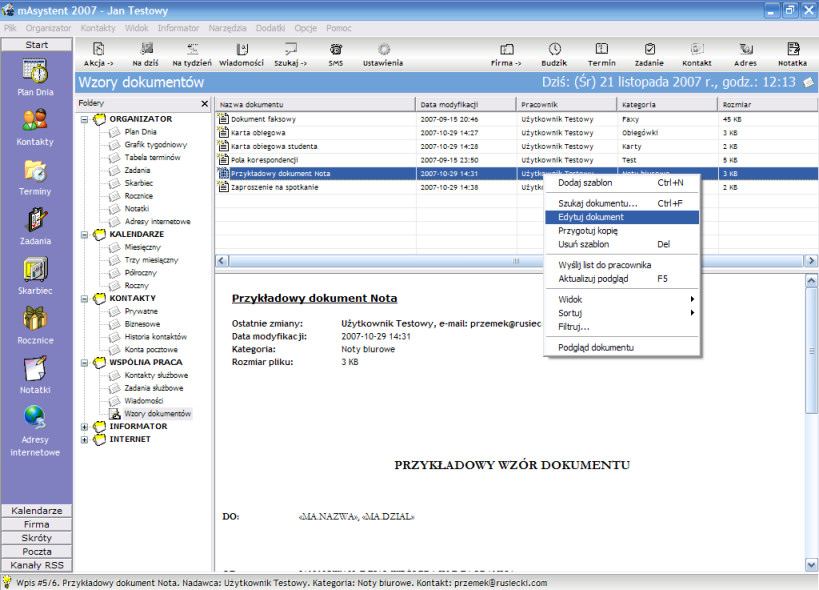
Task: Select Dodaj szablon in context menu
Action: click(622, 183)
